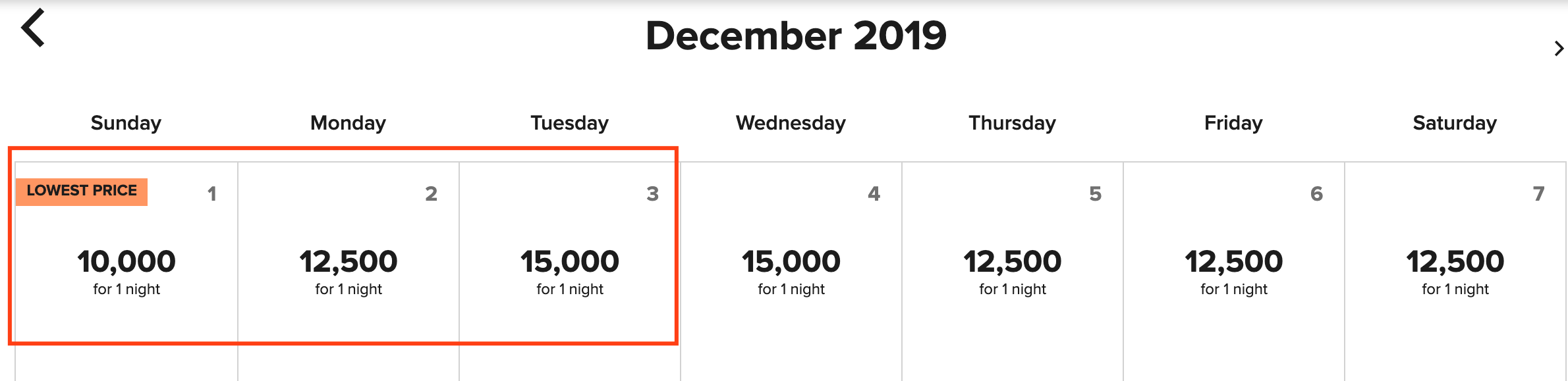This screenshot has height=381, width=1568.
Task: Select the 10,000 price on December 1
Action: 126,262
